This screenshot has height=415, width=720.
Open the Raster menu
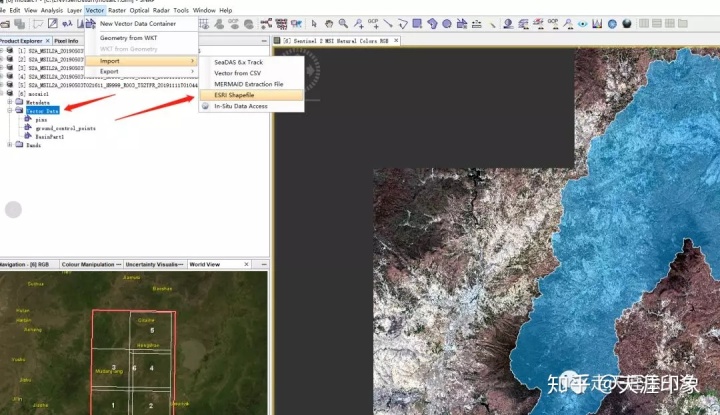point(117,10)
